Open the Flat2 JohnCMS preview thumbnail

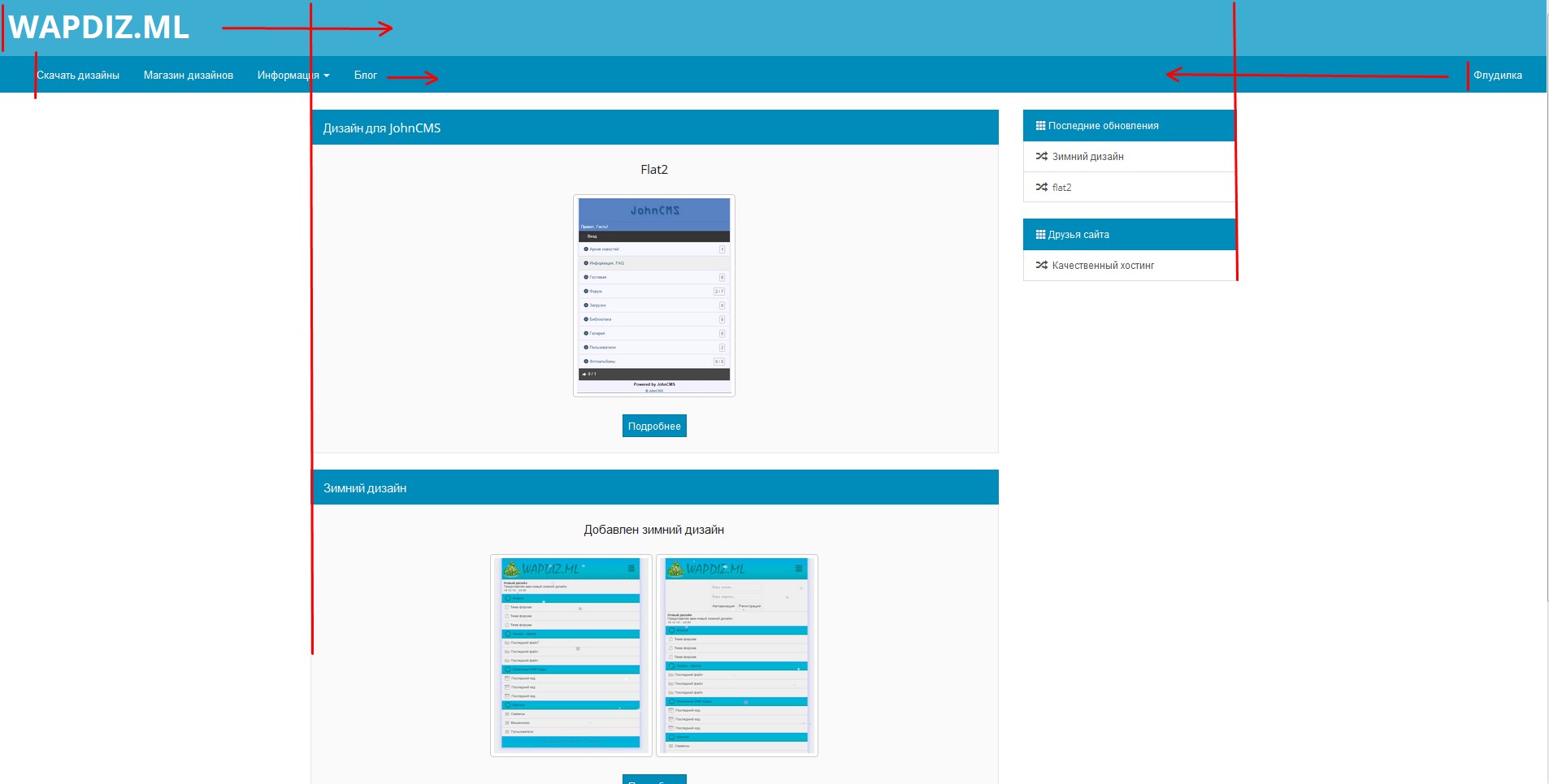point(653,296)
